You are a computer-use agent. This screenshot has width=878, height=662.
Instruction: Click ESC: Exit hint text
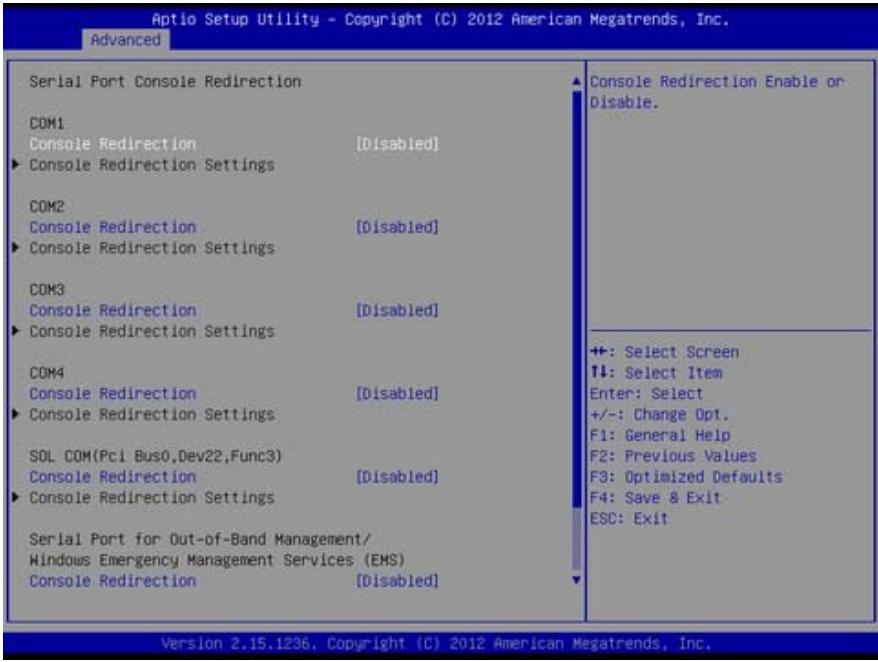pos(629,518)
